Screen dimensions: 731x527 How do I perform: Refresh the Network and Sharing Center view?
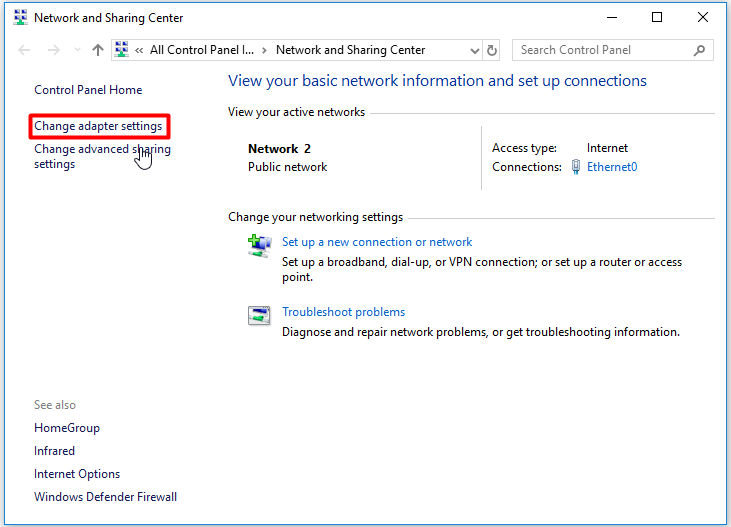point(492,50)
